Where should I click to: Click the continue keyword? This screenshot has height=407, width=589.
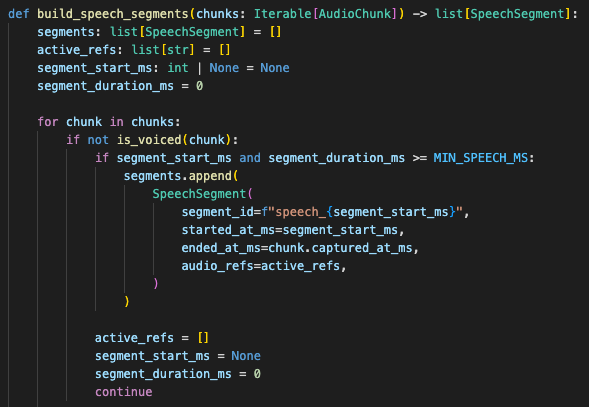tap(124, 392)
